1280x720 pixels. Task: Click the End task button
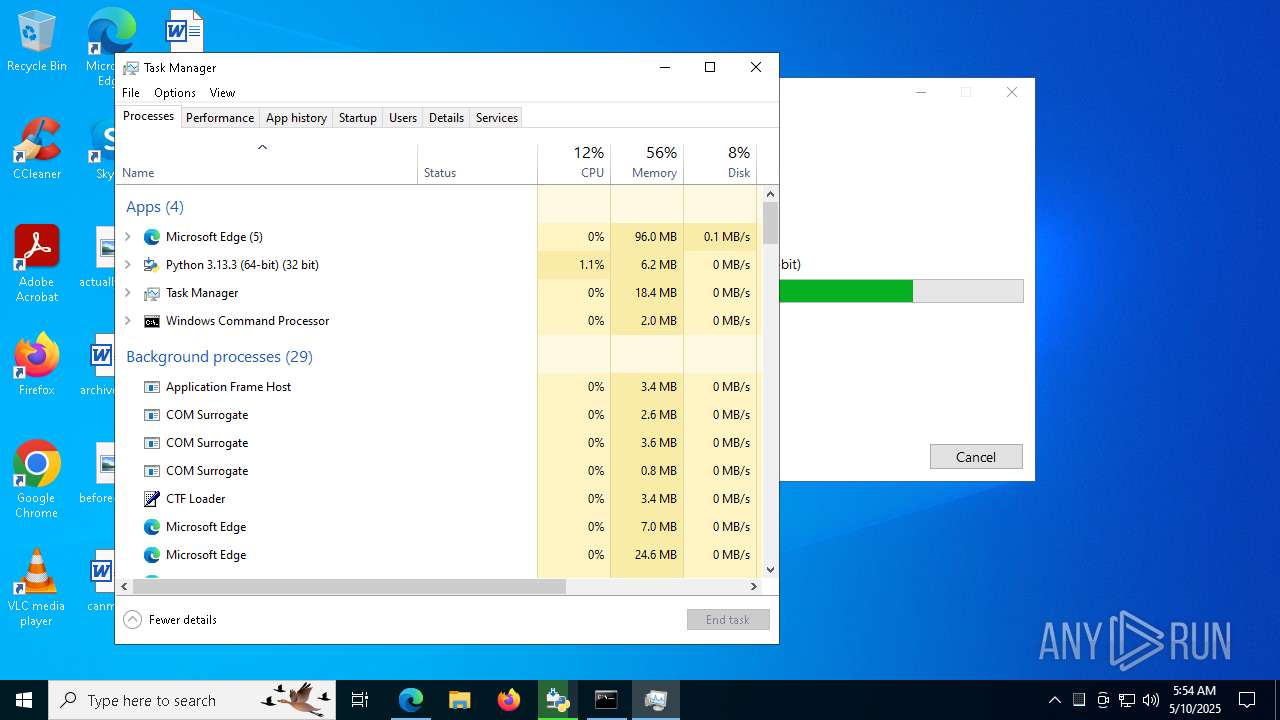coord(728,620)
